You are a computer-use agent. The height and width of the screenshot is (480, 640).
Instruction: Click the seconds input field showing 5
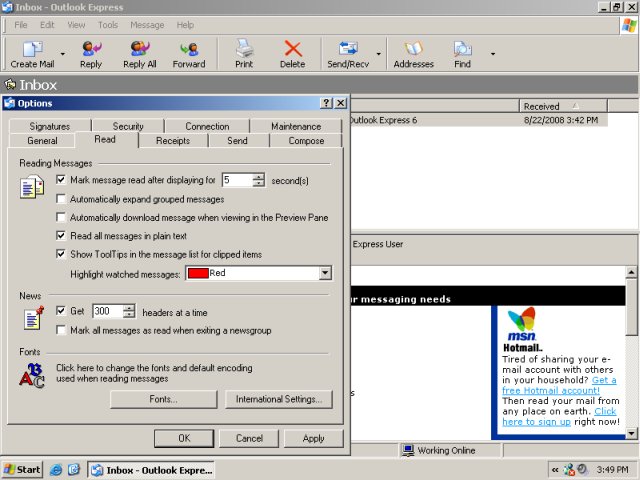[x=237, y=180]
